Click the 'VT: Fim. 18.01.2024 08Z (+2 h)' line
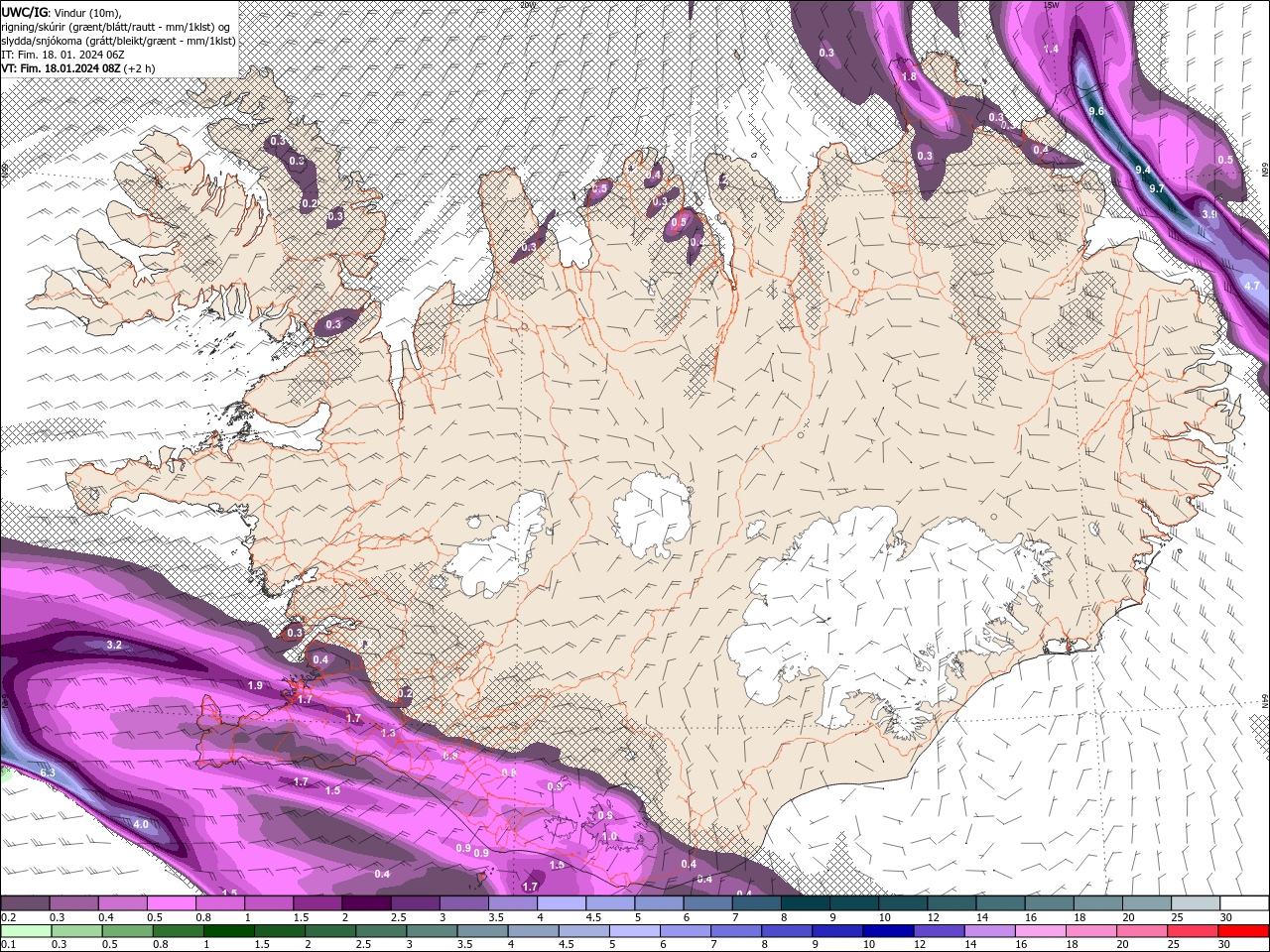Image resolution: width=1270 pixels, height=952 pixels. click(77, 68)
